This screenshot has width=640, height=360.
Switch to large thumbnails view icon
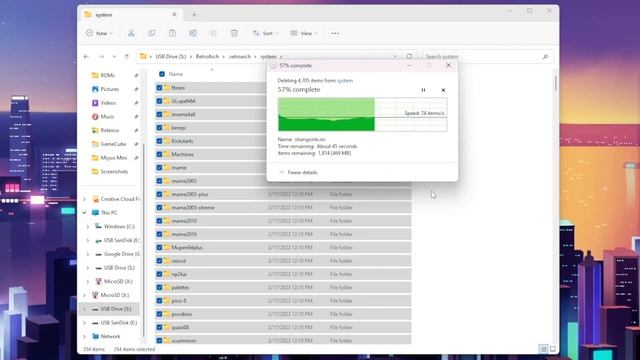coord(553,349)
